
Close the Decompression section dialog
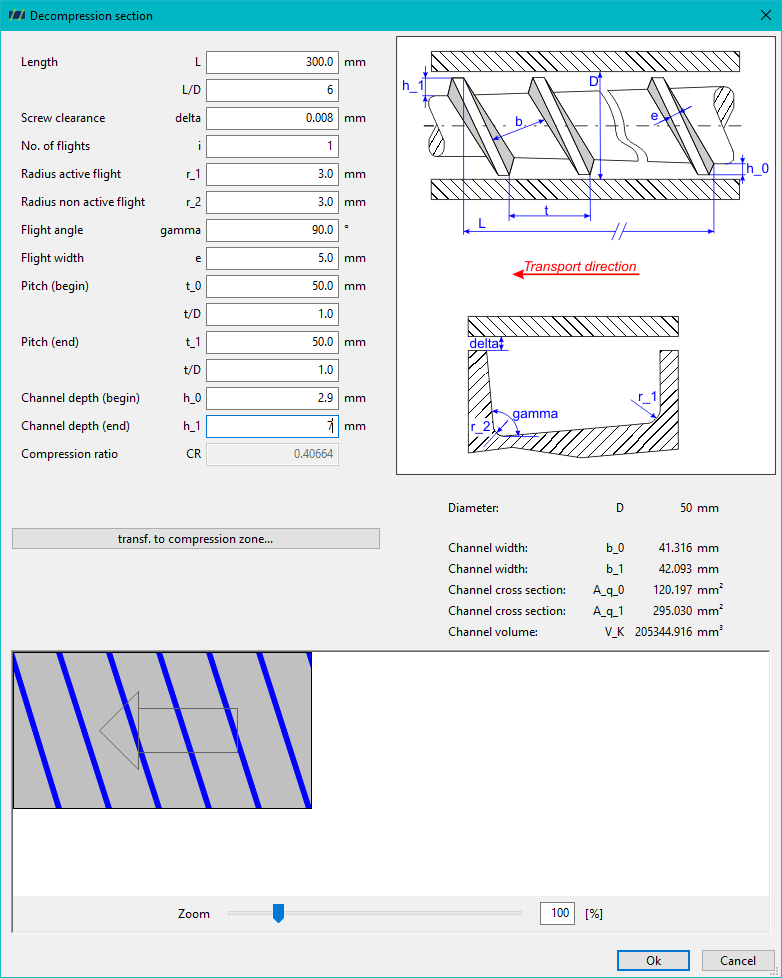coord(766,15)
